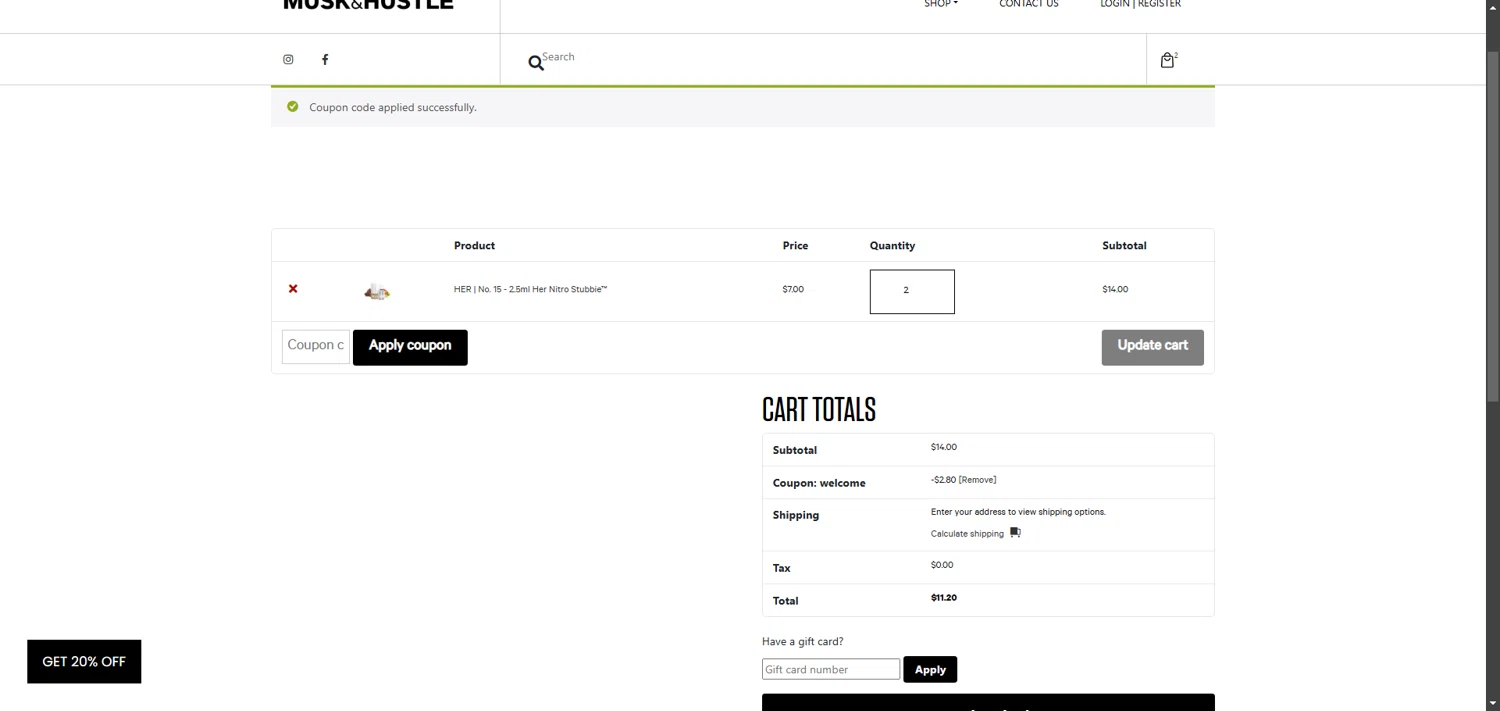
Task: Open the product thumbnail image in cart
Action: point(377,291)
